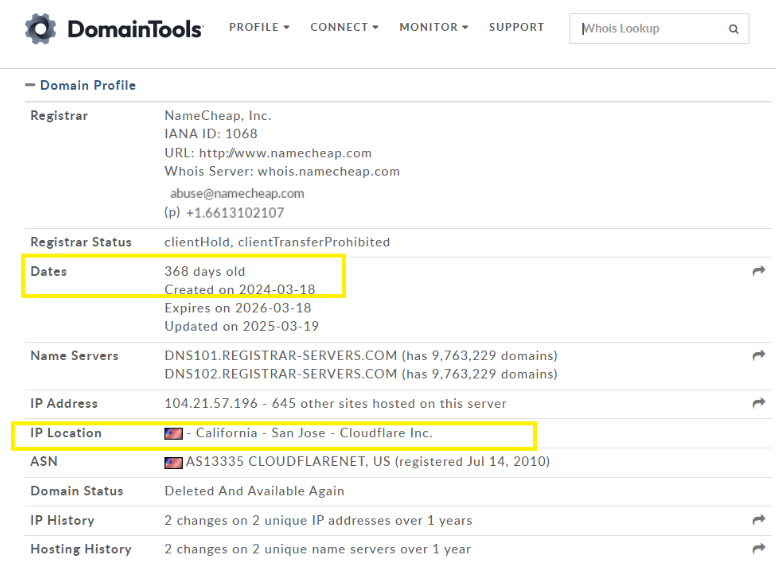This screenshot has height=568, width=776.
Task: Go to the SUPPORT page
Action: [516, 27]
